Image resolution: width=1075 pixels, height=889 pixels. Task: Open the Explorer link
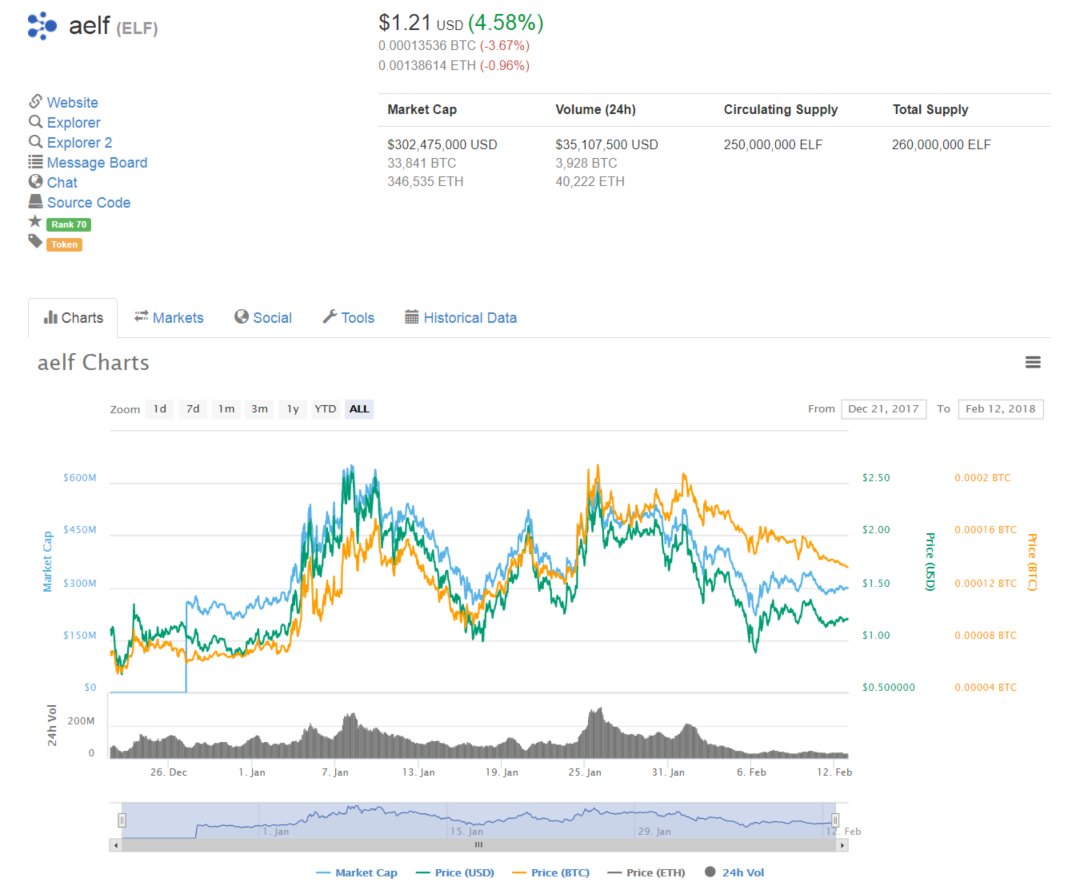[x=73, y=122]
